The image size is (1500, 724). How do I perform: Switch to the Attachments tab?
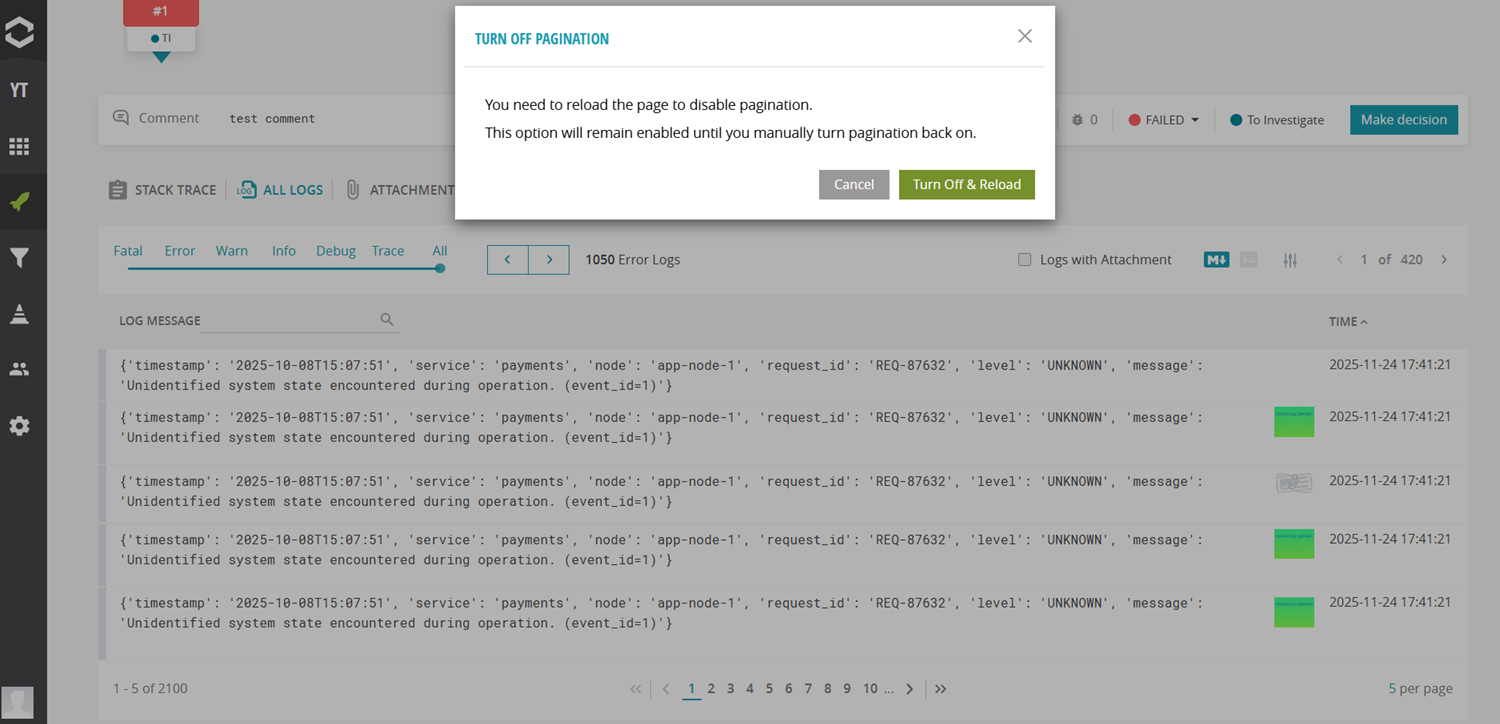coord(400,189)
